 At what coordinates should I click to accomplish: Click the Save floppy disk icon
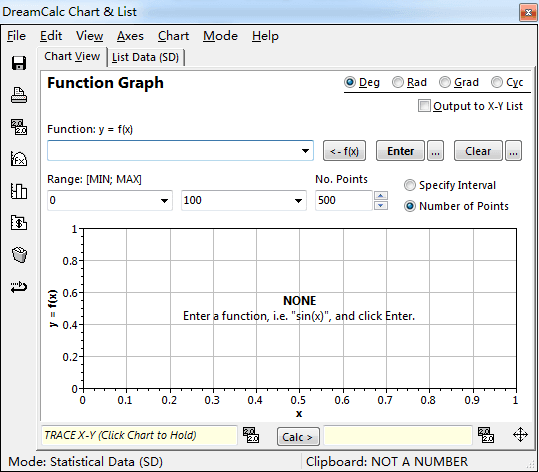pos(19,63)
